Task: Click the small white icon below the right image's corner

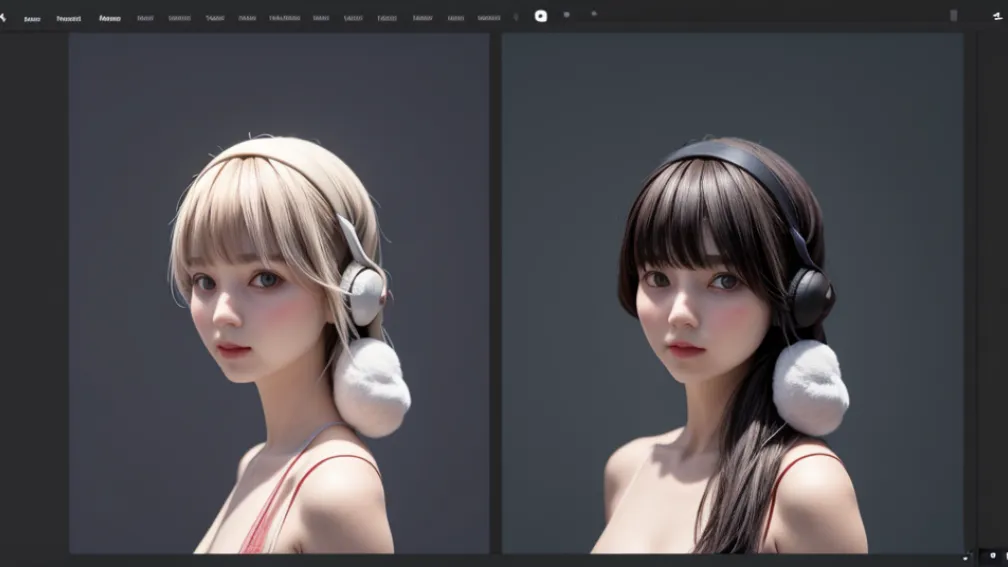Action: 965,557
